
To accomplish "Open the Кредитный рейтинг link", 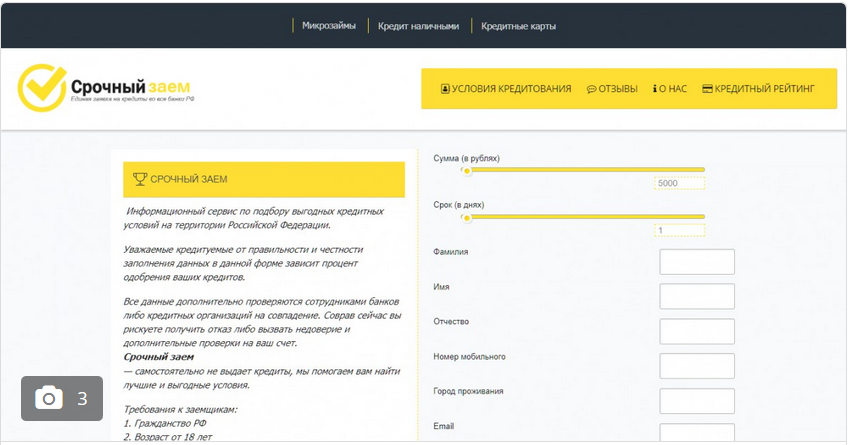I will tap(764, 89).
